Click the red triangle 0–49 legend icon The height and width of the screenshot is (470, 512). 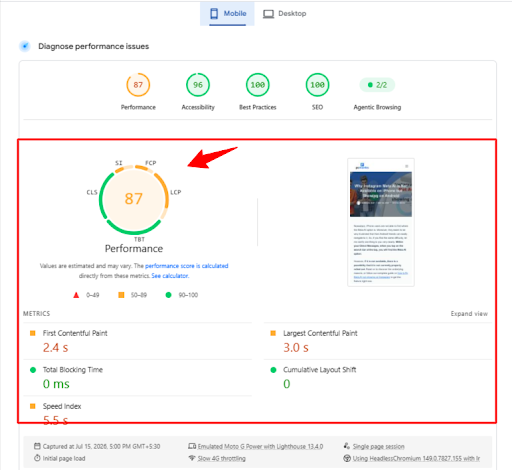(76, 295)
